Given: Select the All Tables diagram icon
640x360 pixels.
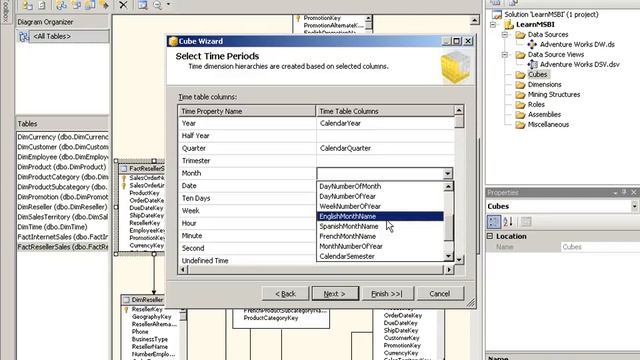Looking at the screenshot, I should pos(24,37).
